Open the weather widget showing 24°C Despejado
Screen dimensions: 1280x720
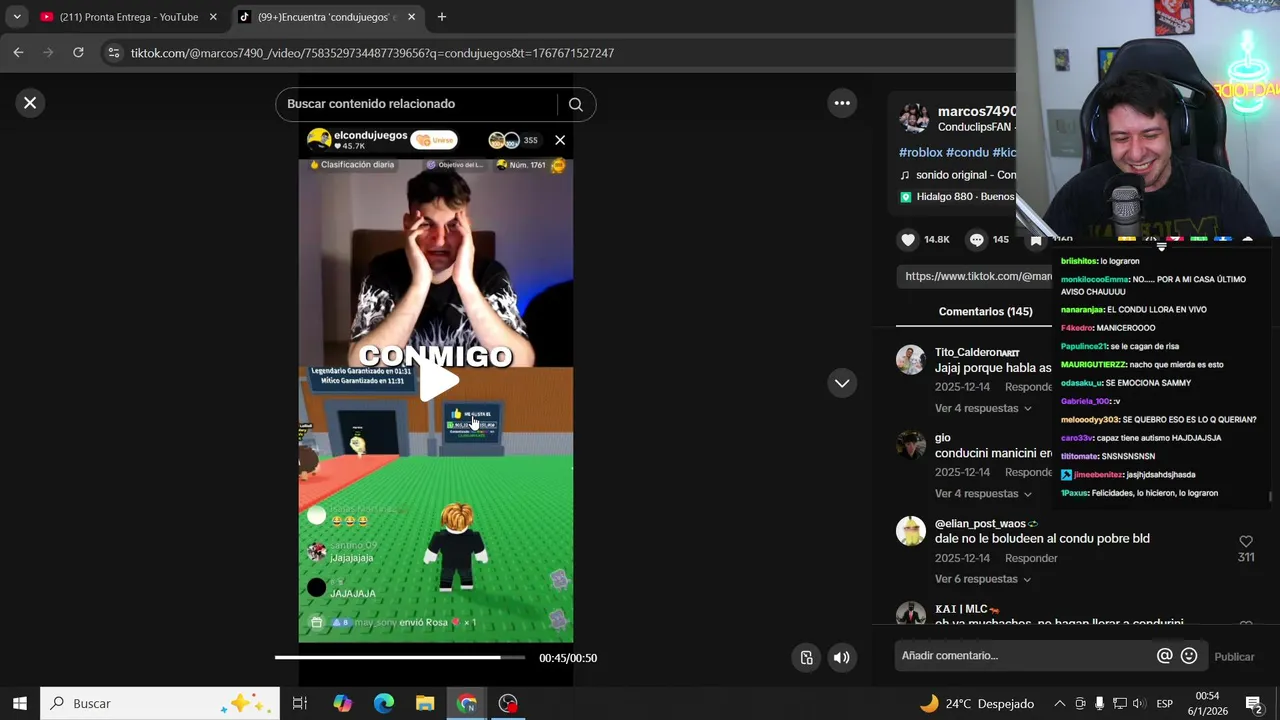point(976,703)
